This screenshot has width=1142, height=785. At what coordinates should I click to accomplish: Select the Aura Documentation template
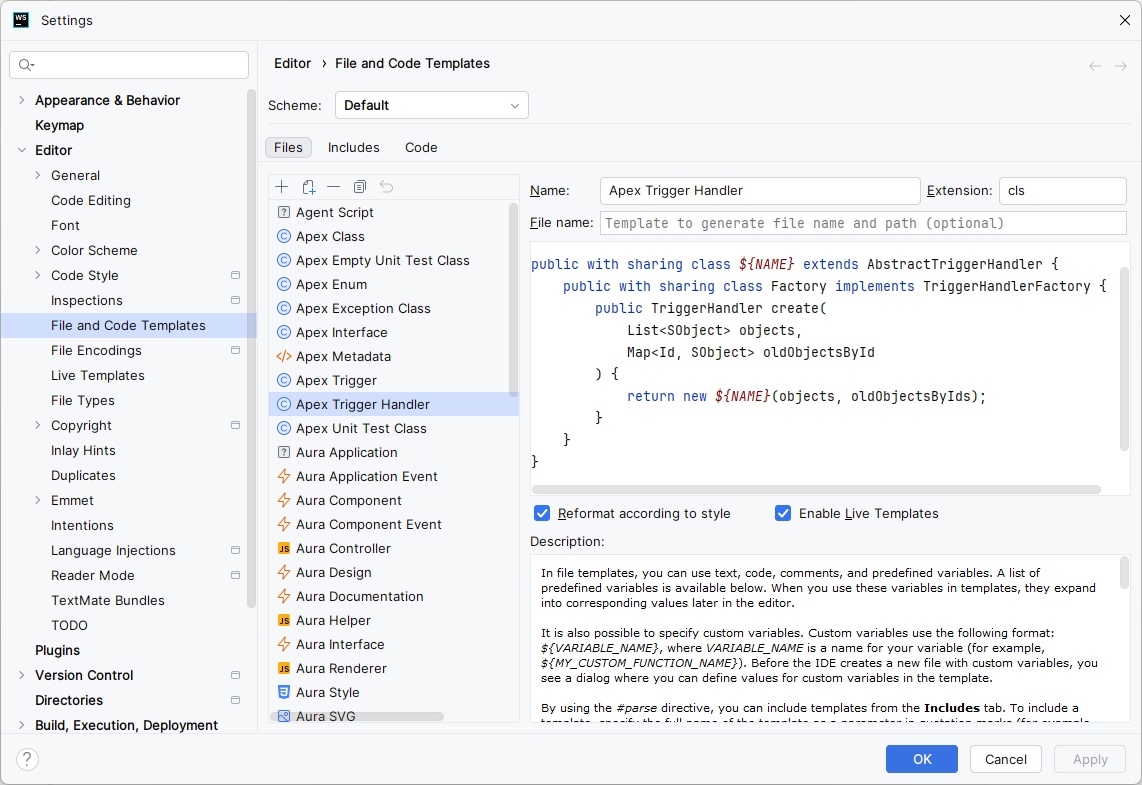point(393,596)
